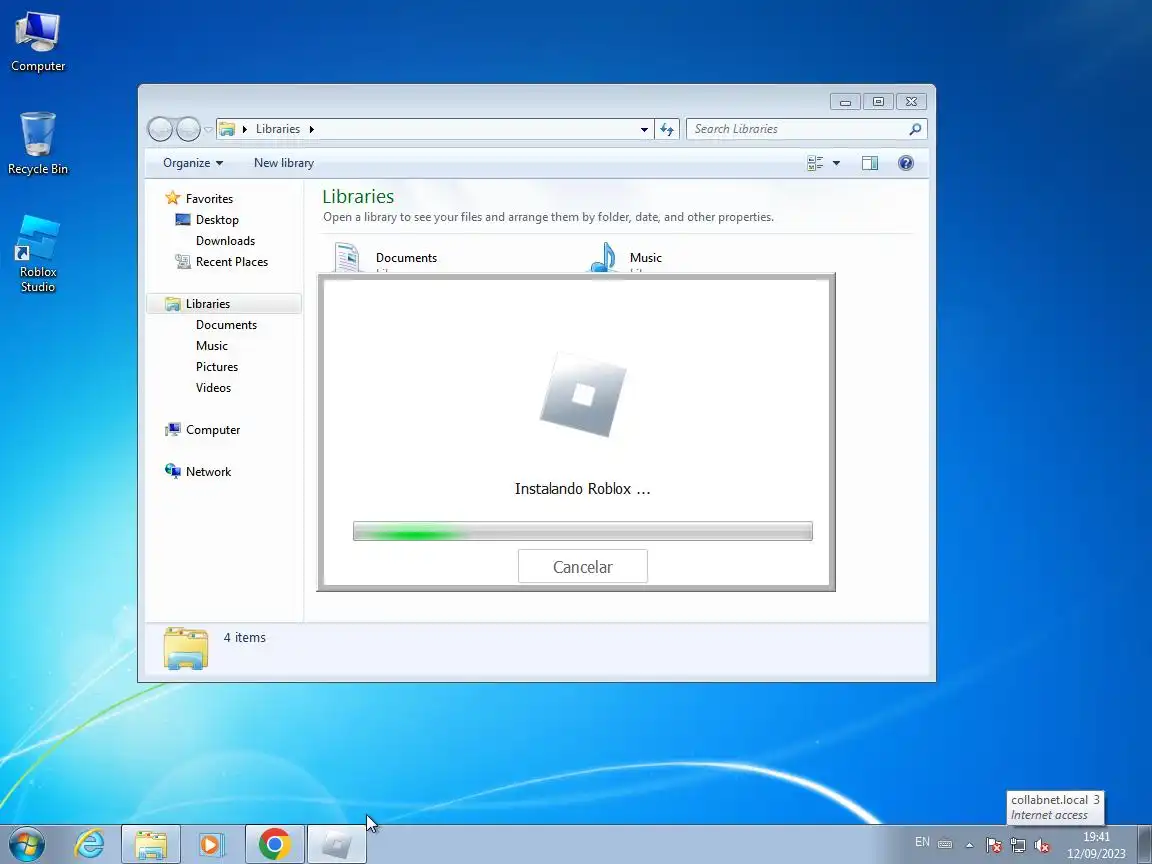This screenshot has width=1152, height=864.
Task: Click the Roblox logo in installer
Action: click(x=583, y=395)
